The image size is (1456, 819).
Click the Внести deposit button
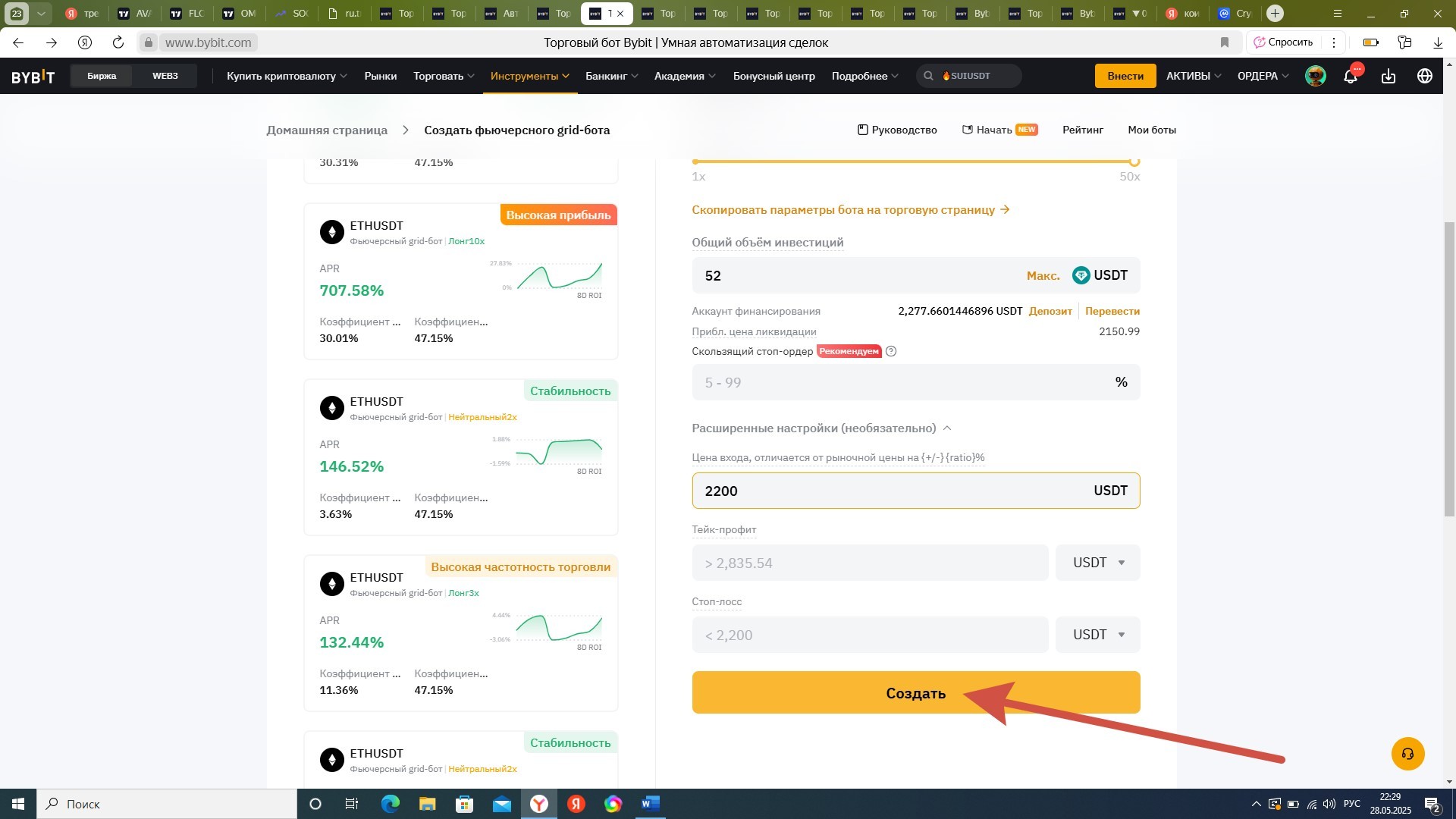click(1125, 76)
